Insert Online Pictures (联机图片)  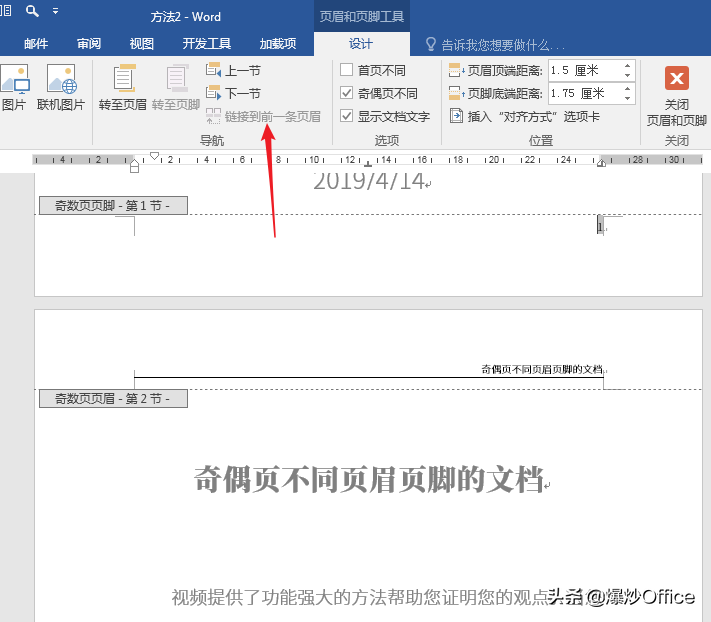point(61,87)
